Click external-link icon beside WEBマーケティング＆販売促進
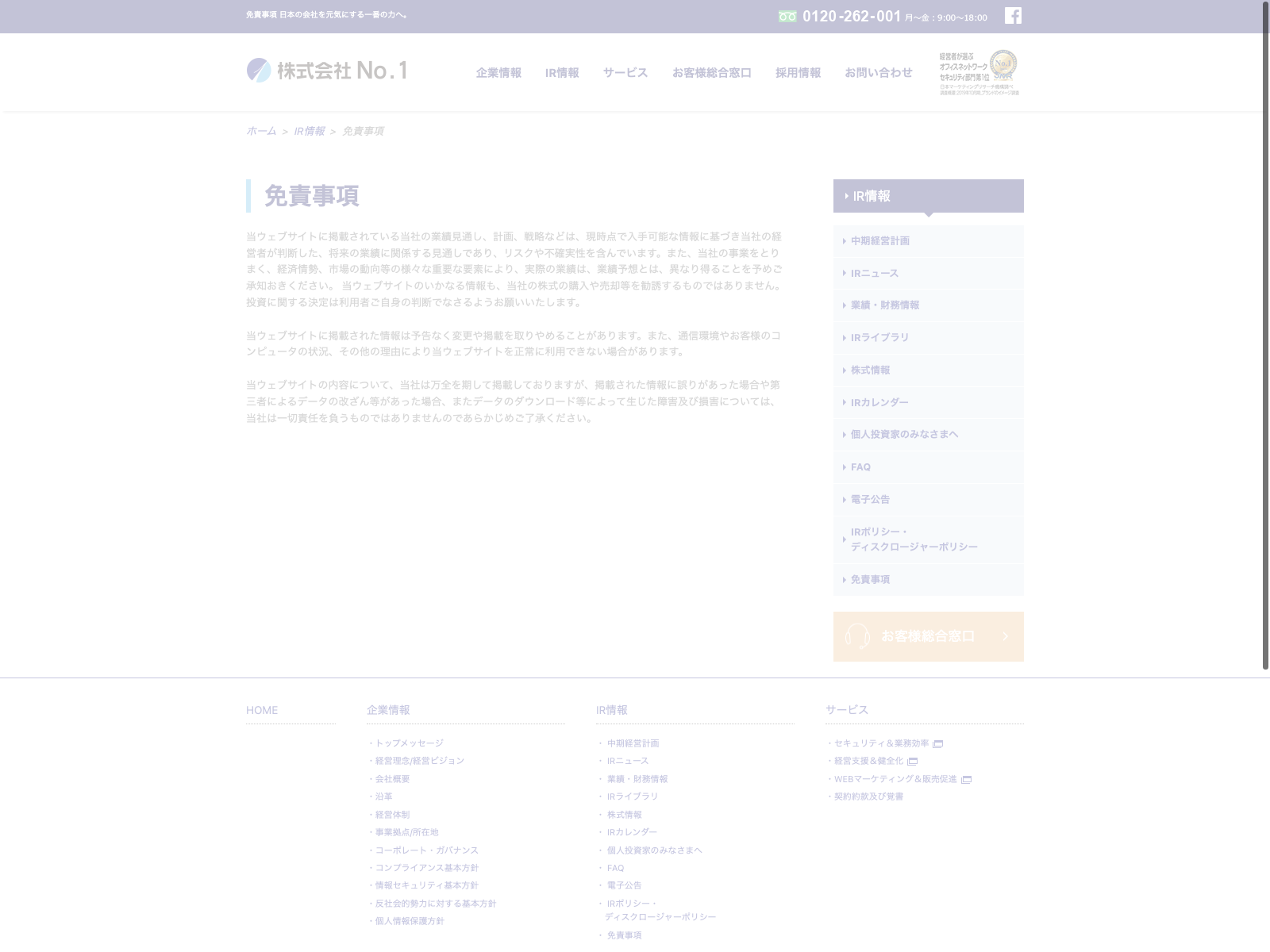The image size is (1270, 952). pyautogui.click(x=966, y=780)
